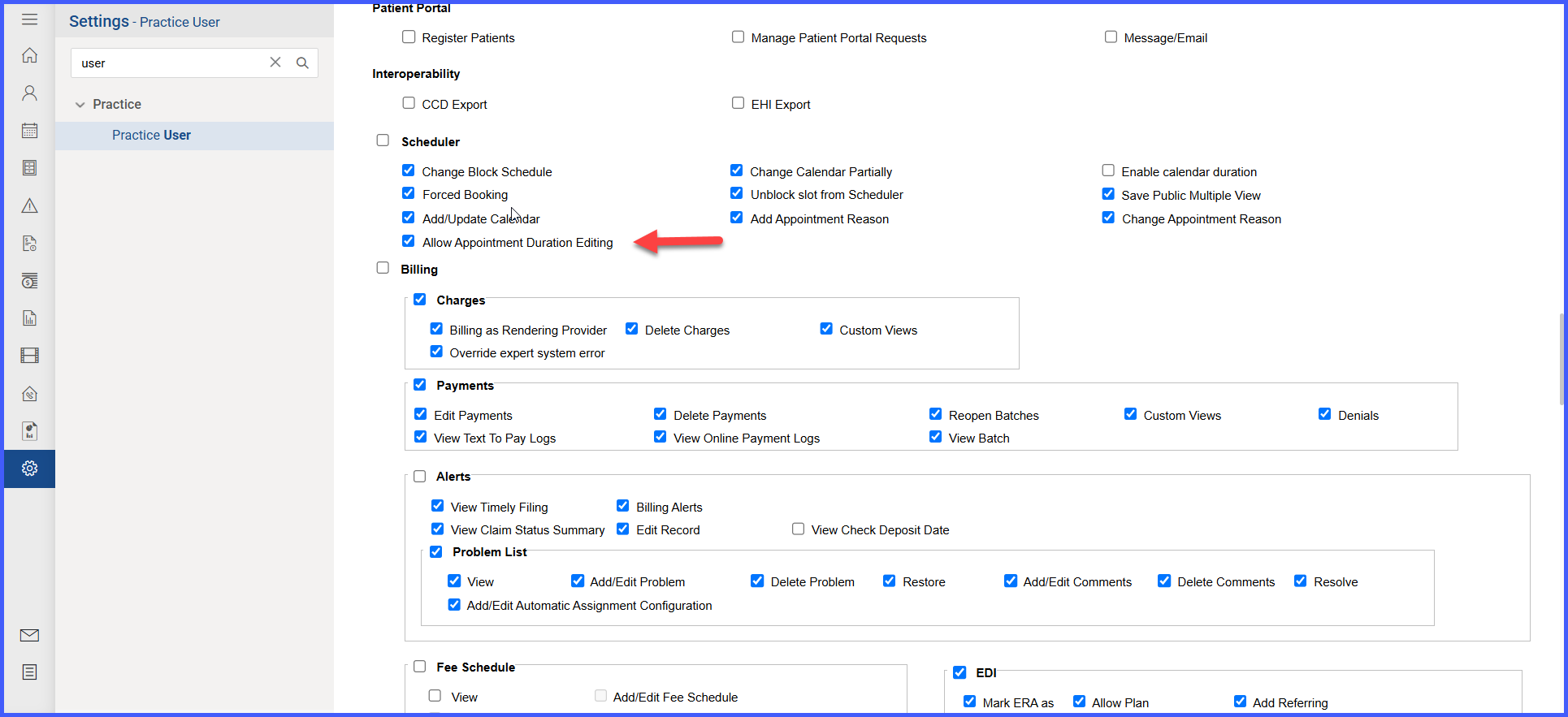Screen dimensions: 1568x717
Task: Collapse the Practice tree node
Action: (80, 104)
